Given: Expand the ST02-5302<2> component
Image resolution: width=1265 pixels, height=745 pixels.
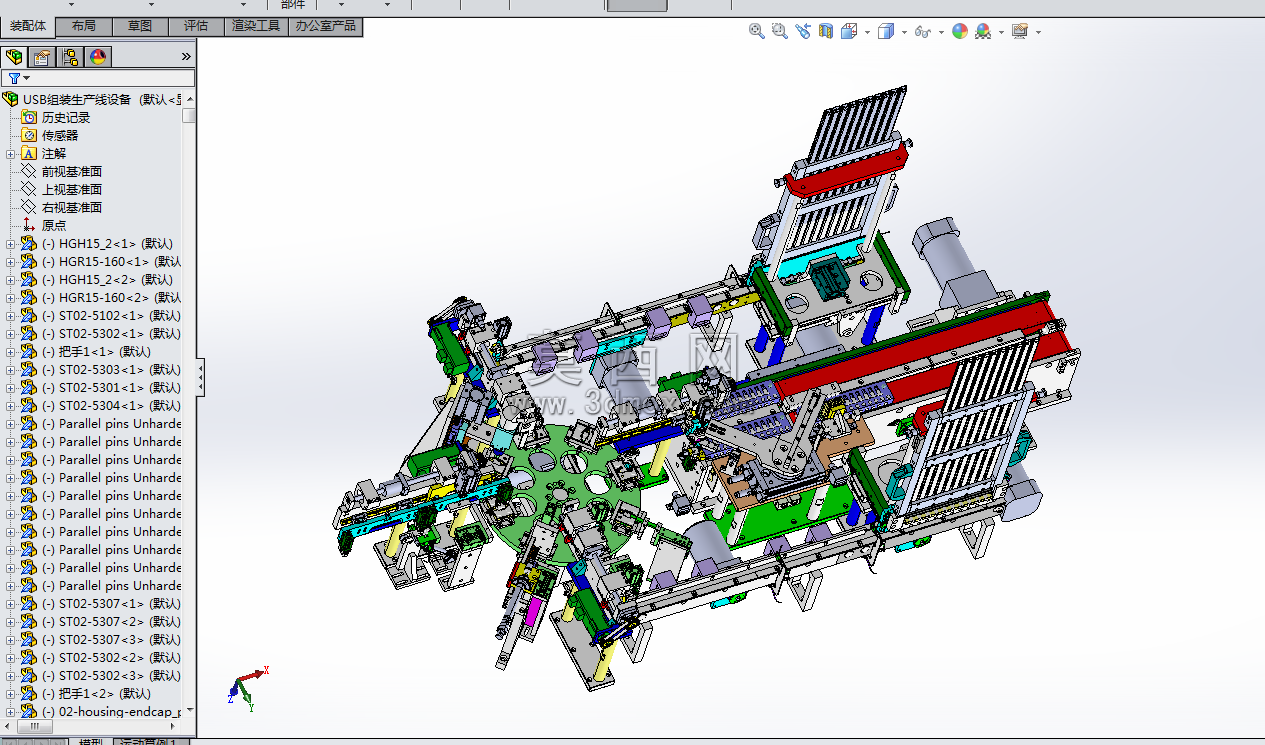Looking at the screenshot, I should tap(10, 658).
